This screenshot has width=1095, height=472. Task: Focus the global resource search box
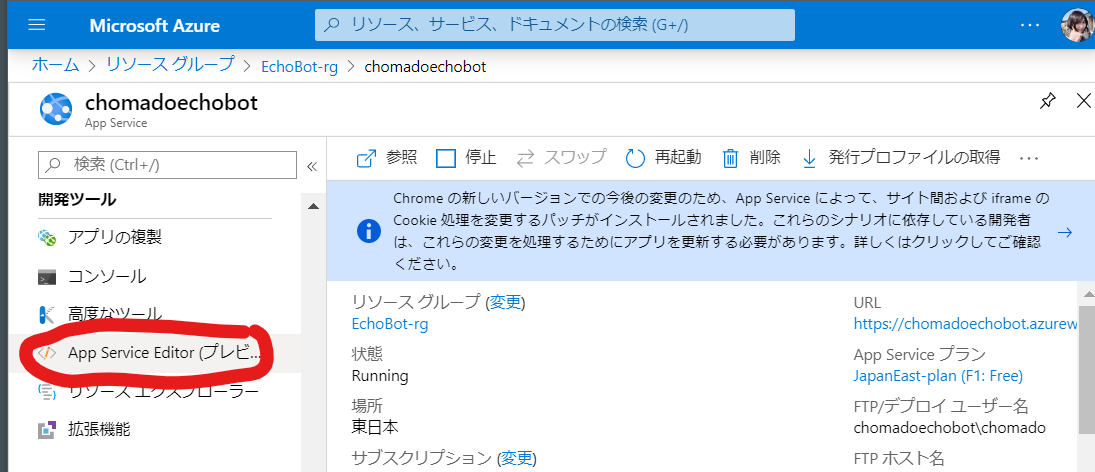(554, 25)
